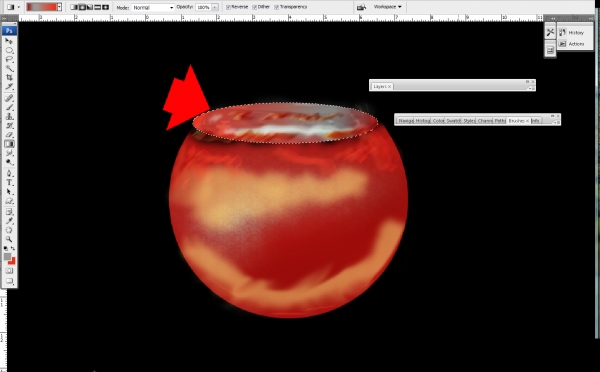Toggle the Dither checkbox
The image size is (600, 372).
tap(254, 7)
